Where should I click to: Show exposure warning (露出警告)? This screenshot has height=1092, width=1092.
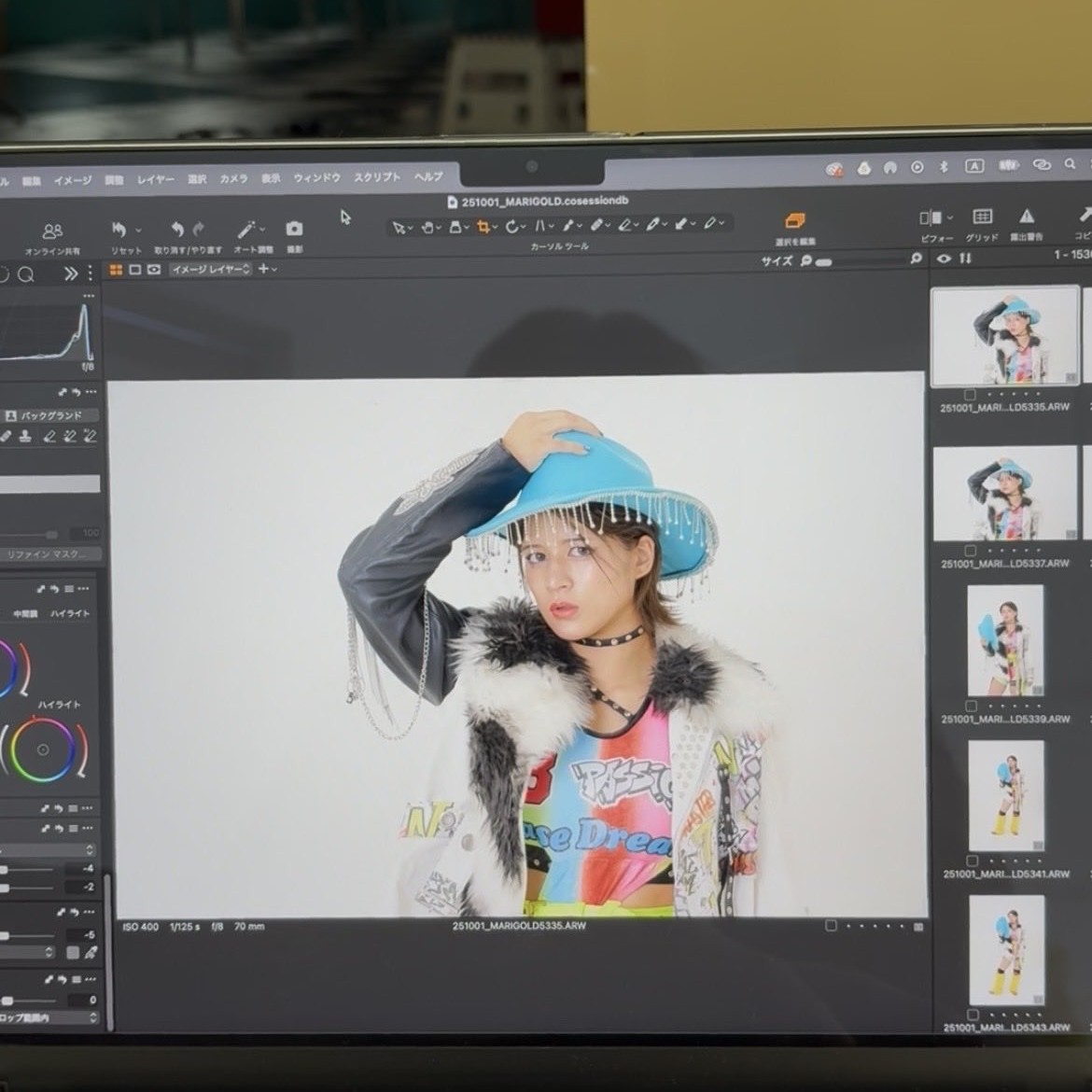pyautogui.click(x=1026, y=217)
